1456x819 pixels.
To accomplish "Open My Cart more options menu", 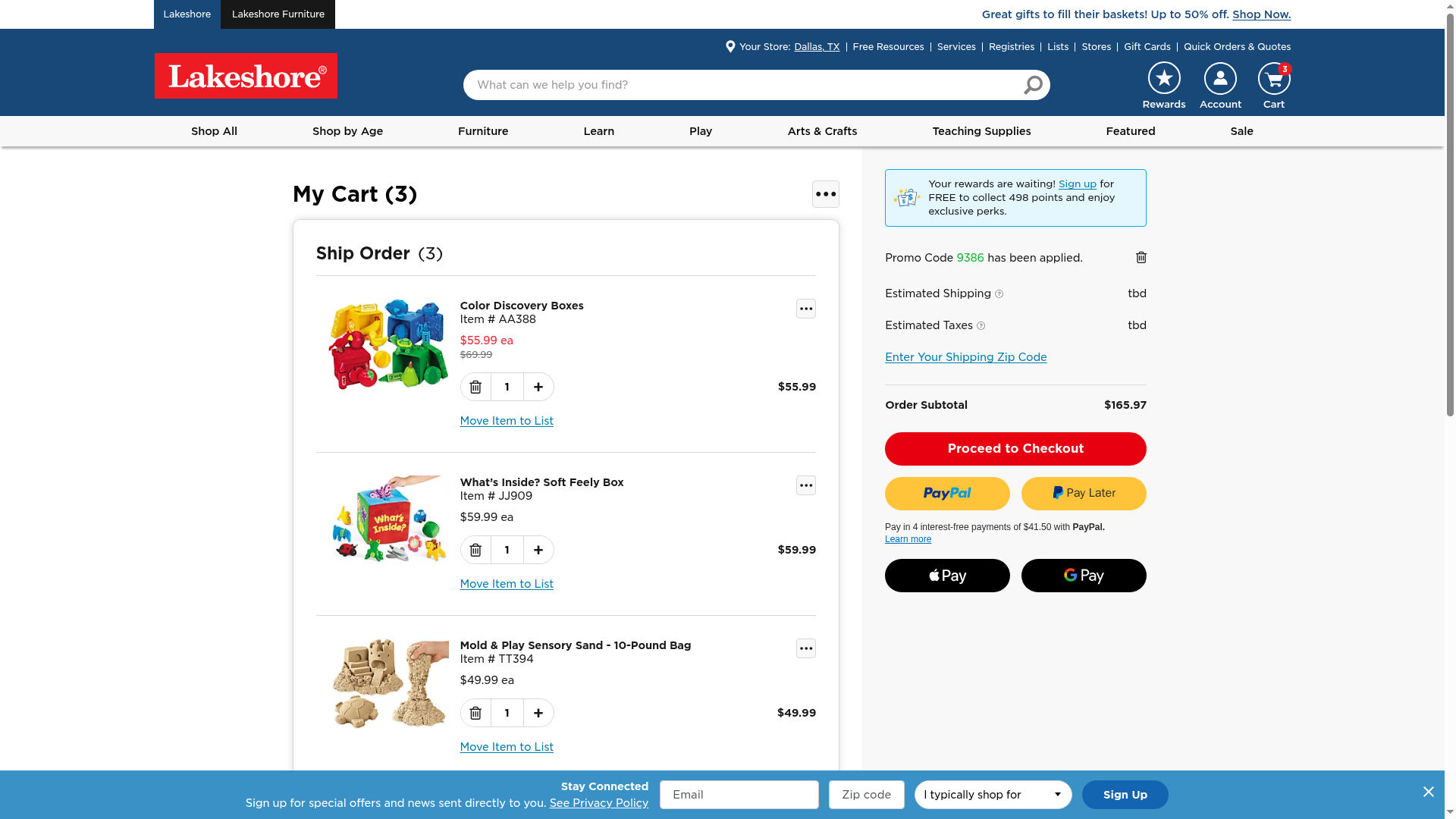I will [825, 194].
